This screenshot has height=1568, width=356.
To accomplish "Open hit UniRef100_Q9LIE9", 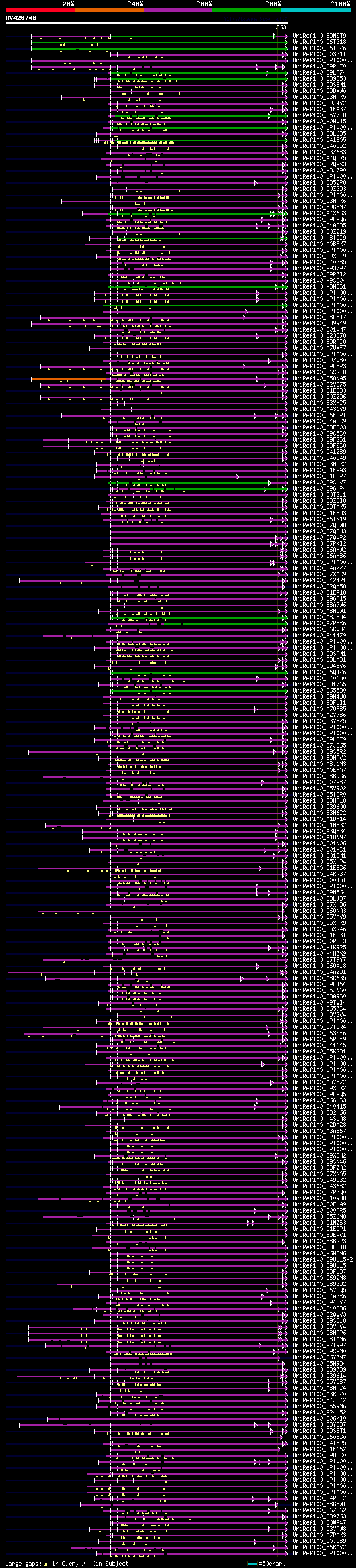I will [x=319, y=740].
